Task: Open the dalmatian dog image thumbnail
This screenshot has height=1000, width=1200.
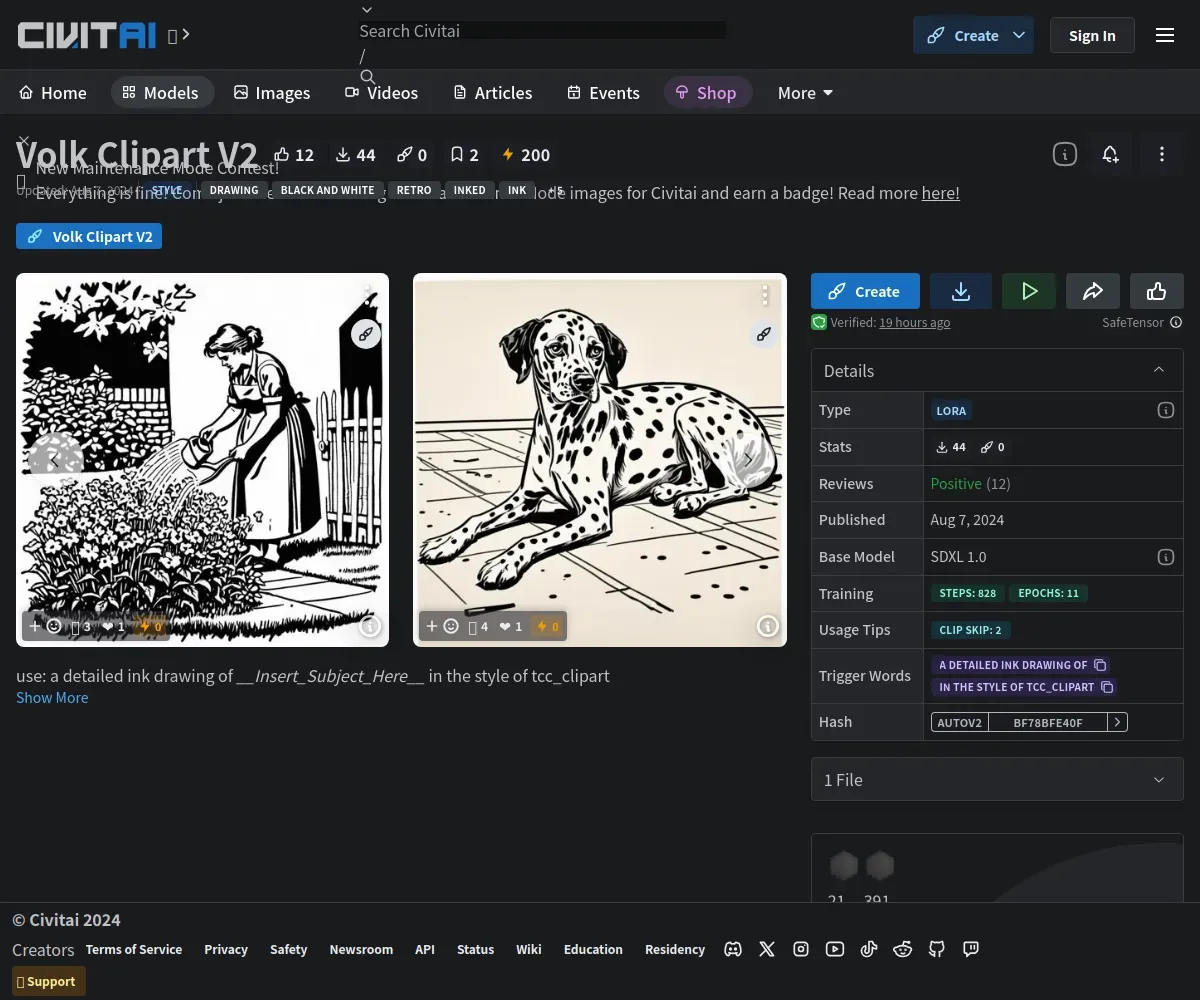Action: click(600, 460)
